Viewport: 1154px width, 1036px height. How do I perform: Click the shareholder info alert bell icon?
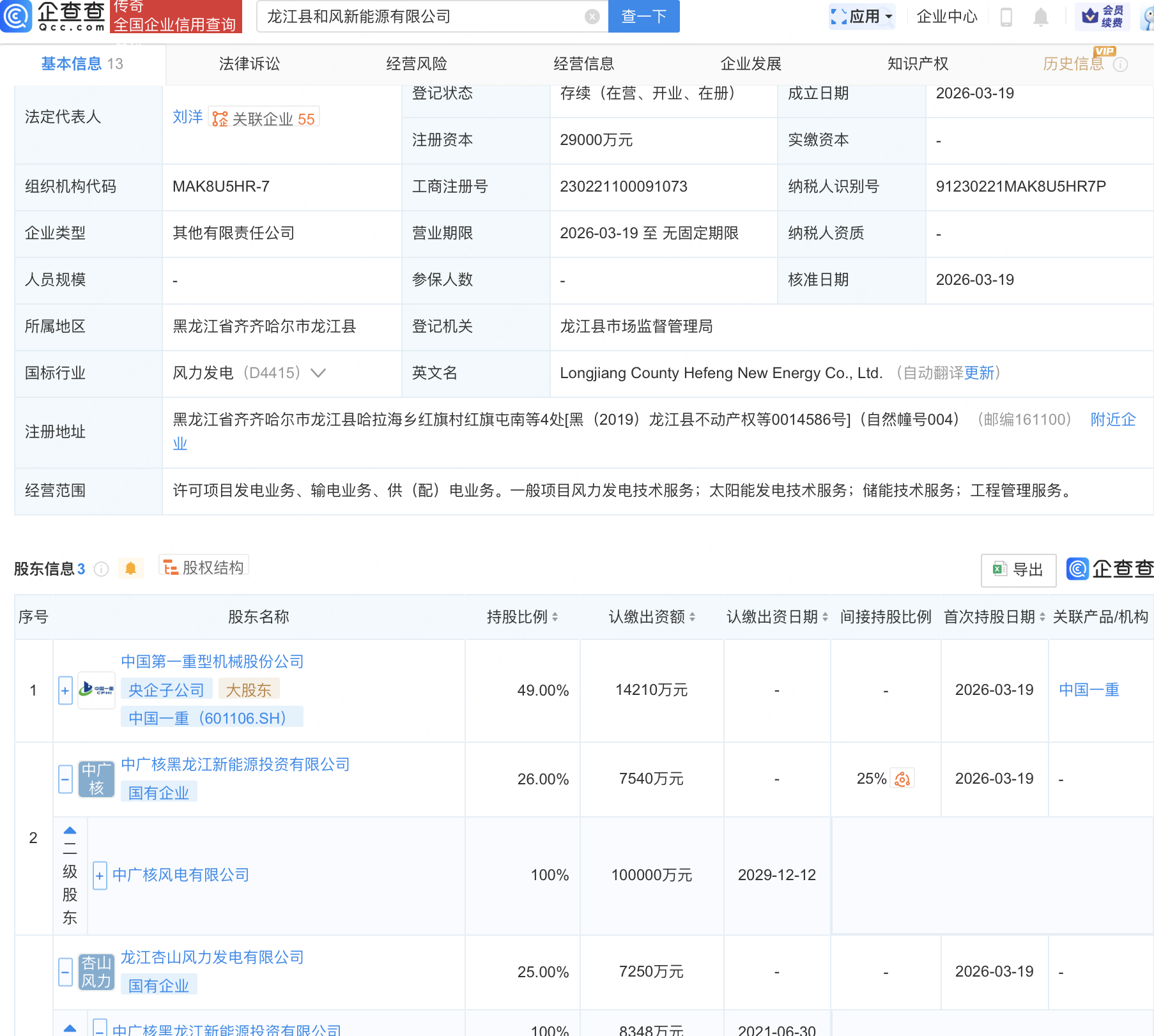click(130, 568)
